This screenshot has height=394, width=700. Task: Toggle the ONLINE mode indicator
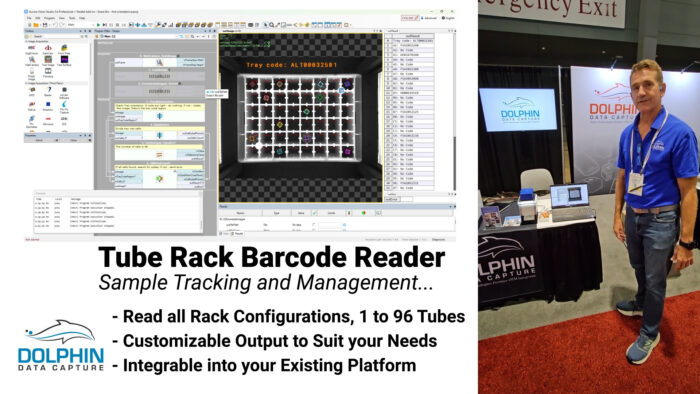[x=409, y=18]
